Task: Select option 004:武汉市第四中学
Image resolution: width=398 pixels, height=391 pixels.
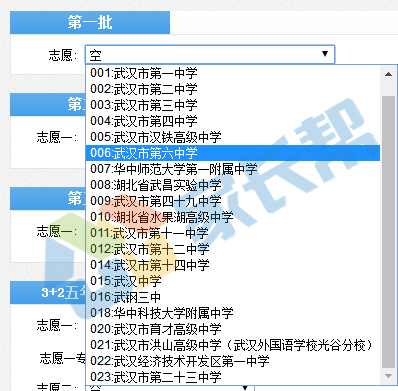Action: (x=233, y=121)
